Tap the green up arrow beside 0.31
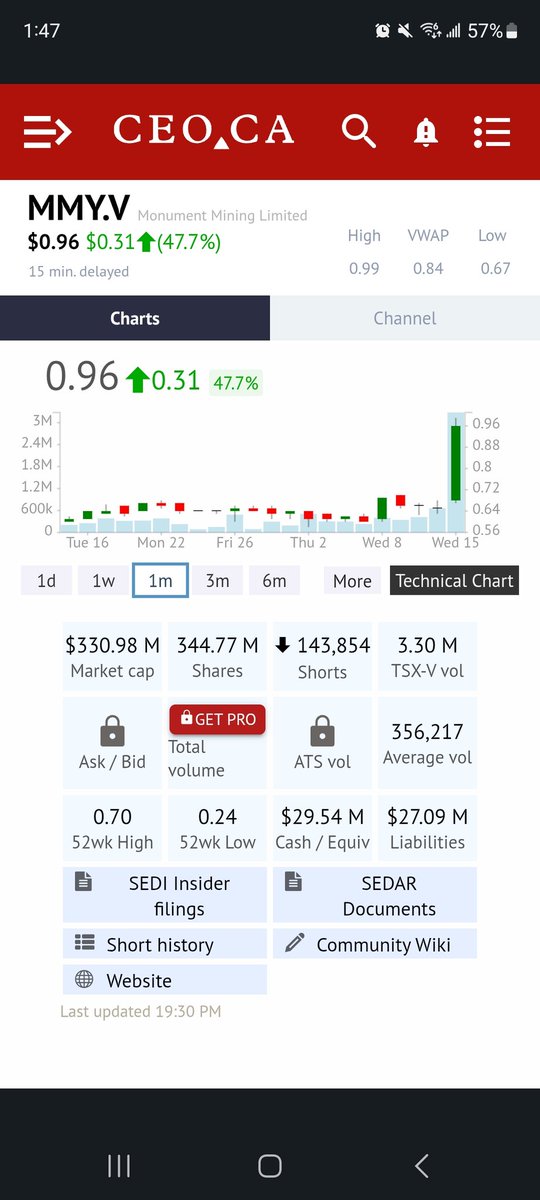This screenshot has height=1200, width=540. 137,380
